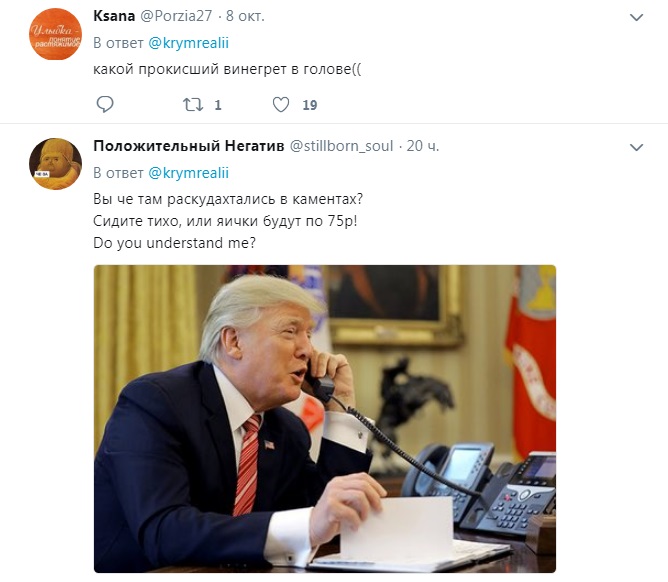668x582 pixels.
Task: Open tweet text Do you understand me?
Action: tap(175, 243)
